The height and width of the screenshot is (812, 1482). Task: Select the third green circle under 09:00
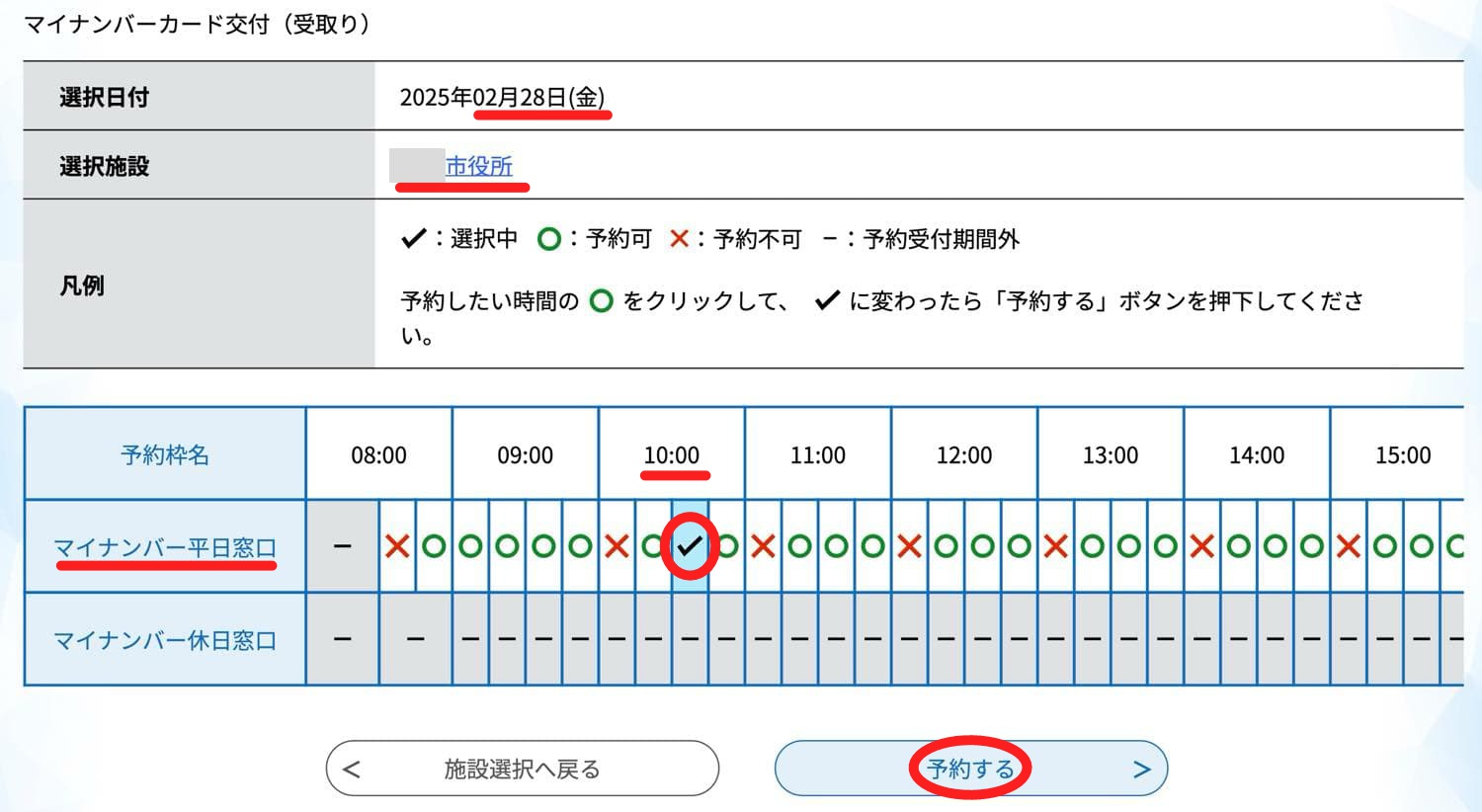pyautogui.click(x=543, y=545)
